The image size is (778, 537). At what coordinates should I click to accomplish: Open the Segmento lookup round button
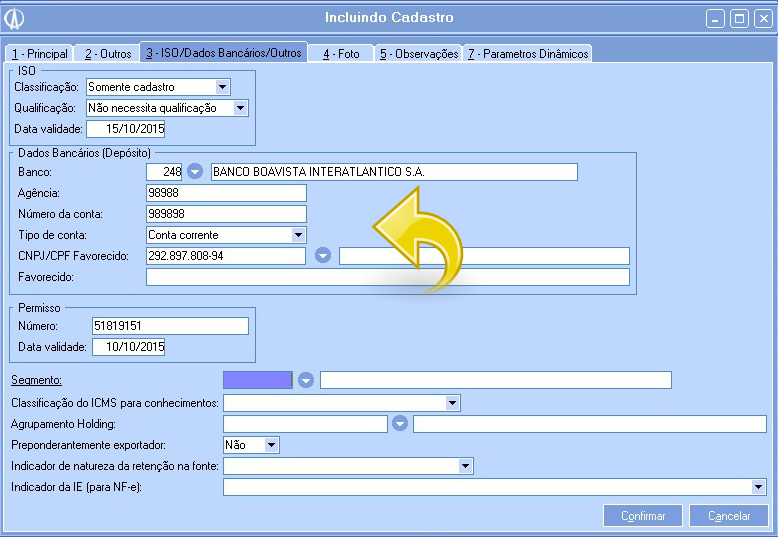(306, 380)
